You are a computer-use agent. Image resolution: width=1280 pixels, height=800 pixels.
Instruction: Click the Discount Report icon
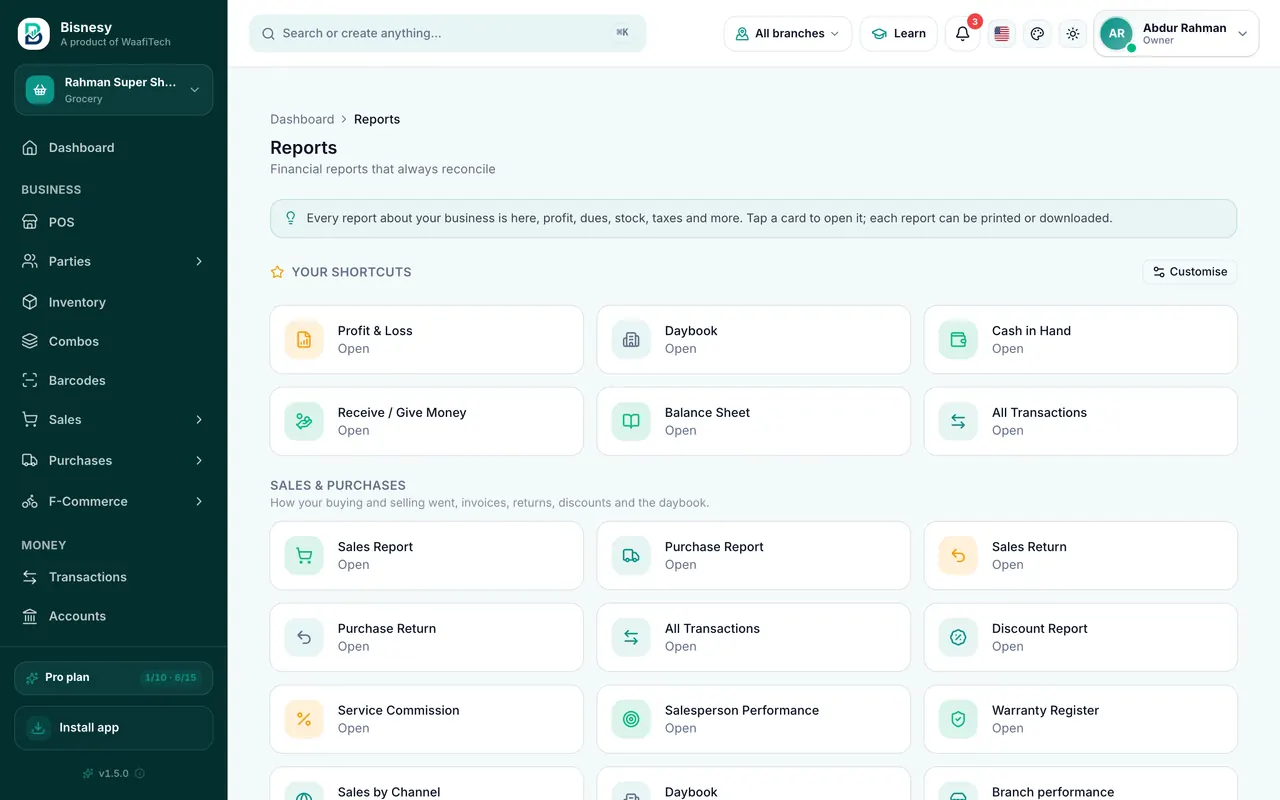click(x=958, y=638)
